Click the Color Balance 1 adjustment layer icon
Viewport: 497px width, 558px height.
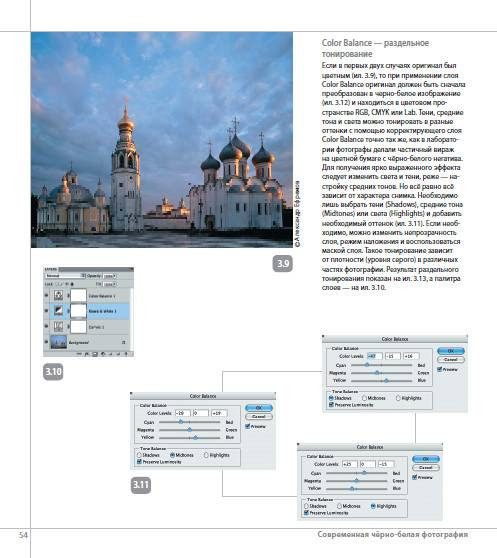58,295
